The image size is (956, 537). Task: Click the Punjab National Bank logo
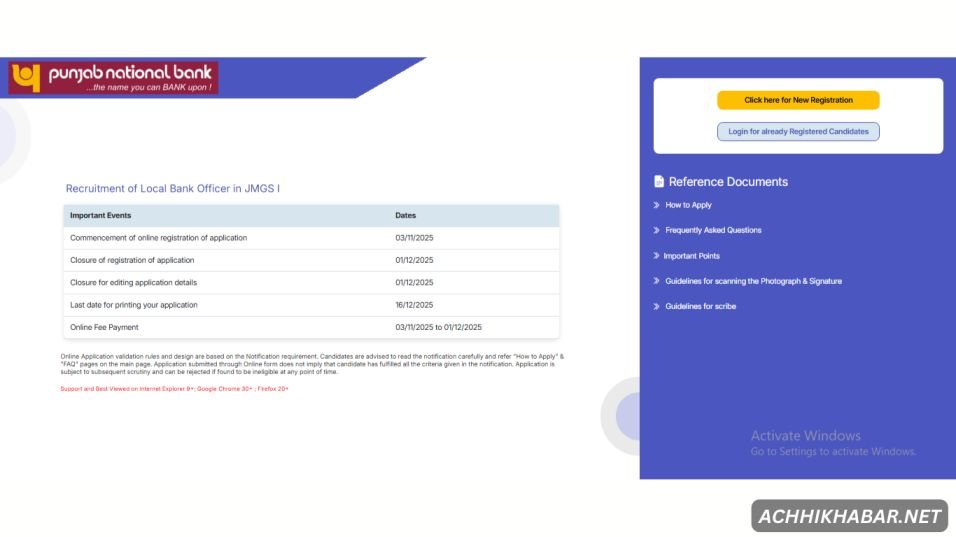(x=113, y=78)
